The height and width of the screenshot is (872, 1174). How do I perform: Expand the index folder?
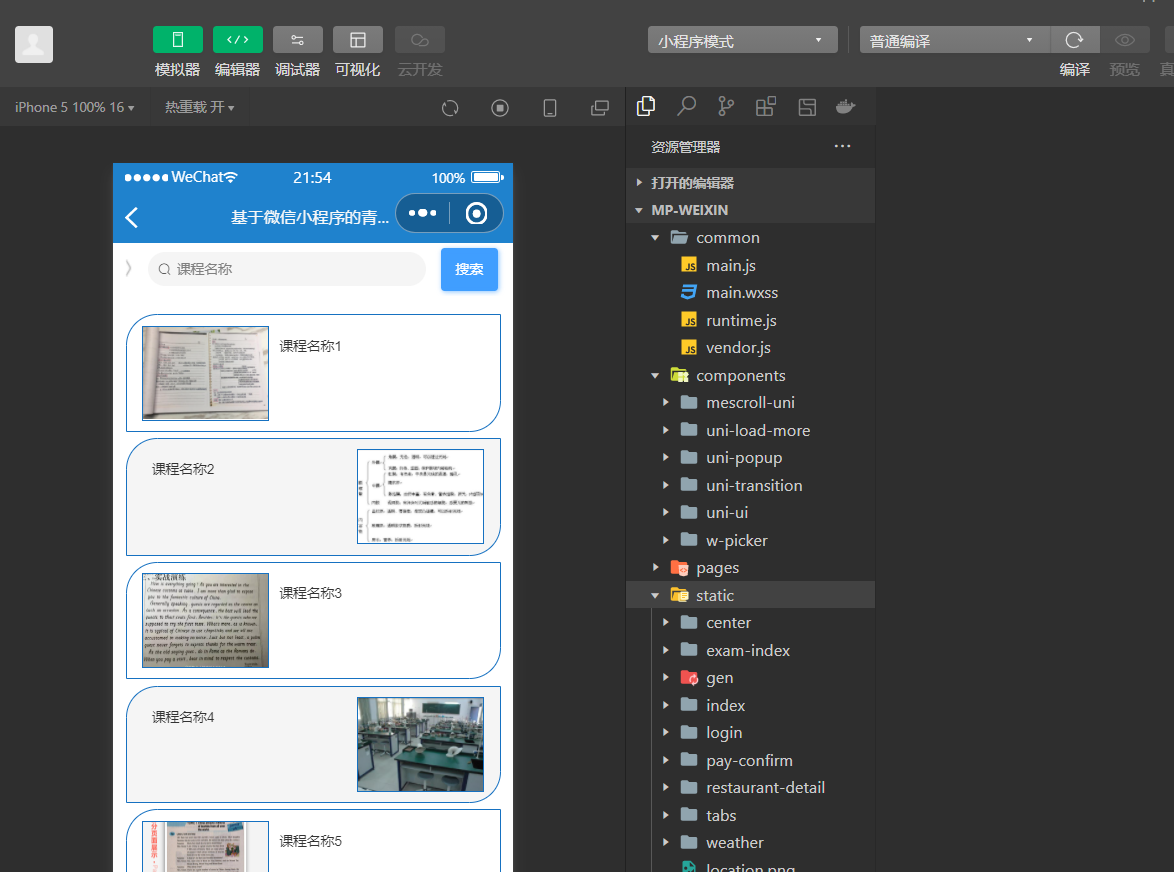750,705
